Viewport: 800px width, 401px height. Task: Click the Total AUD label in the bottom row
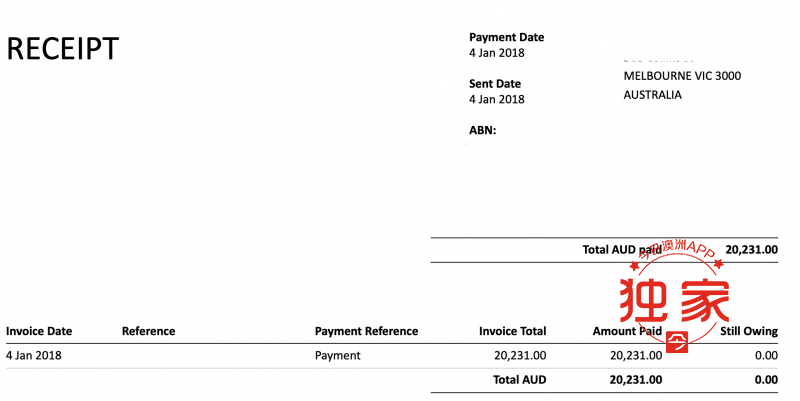[519, 380]
